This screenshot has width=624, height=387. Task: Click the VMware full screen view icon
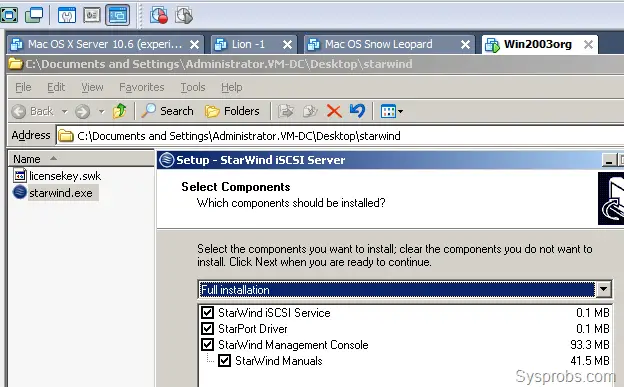click(9, 15)
